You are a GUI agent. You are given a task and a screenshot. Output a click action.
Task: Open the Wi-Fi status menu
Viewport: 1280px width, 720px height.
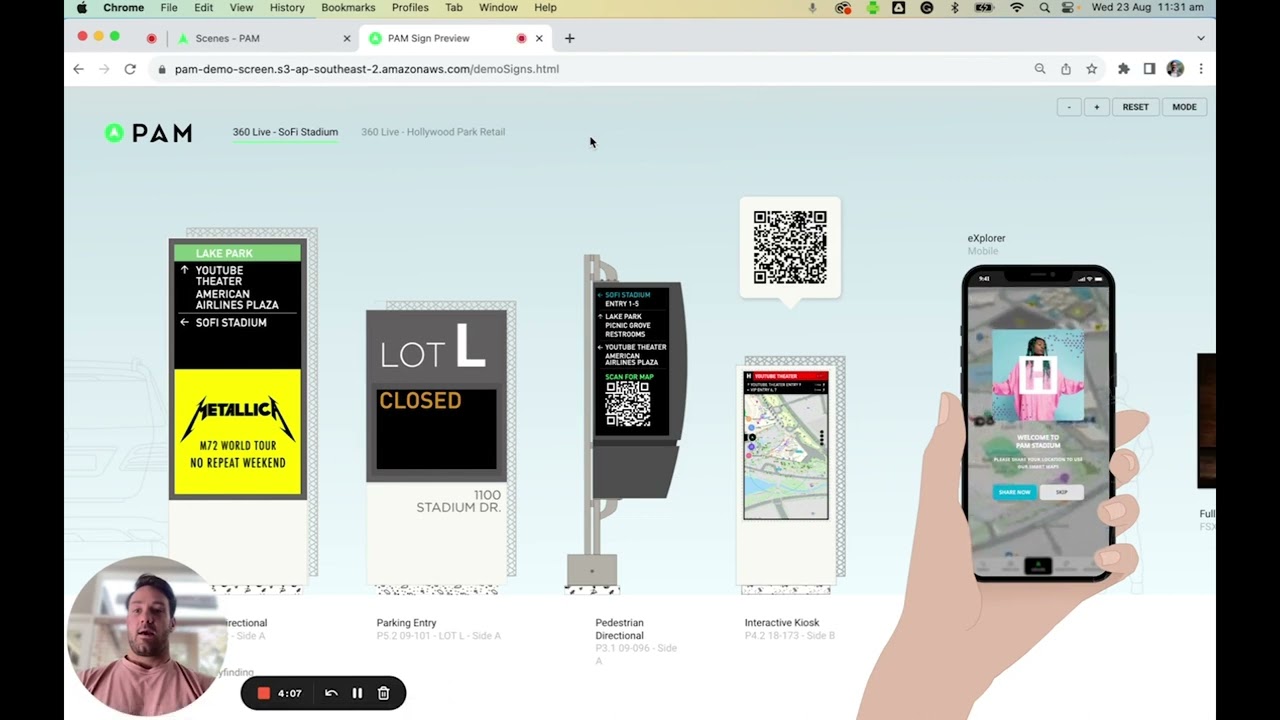1017,8
